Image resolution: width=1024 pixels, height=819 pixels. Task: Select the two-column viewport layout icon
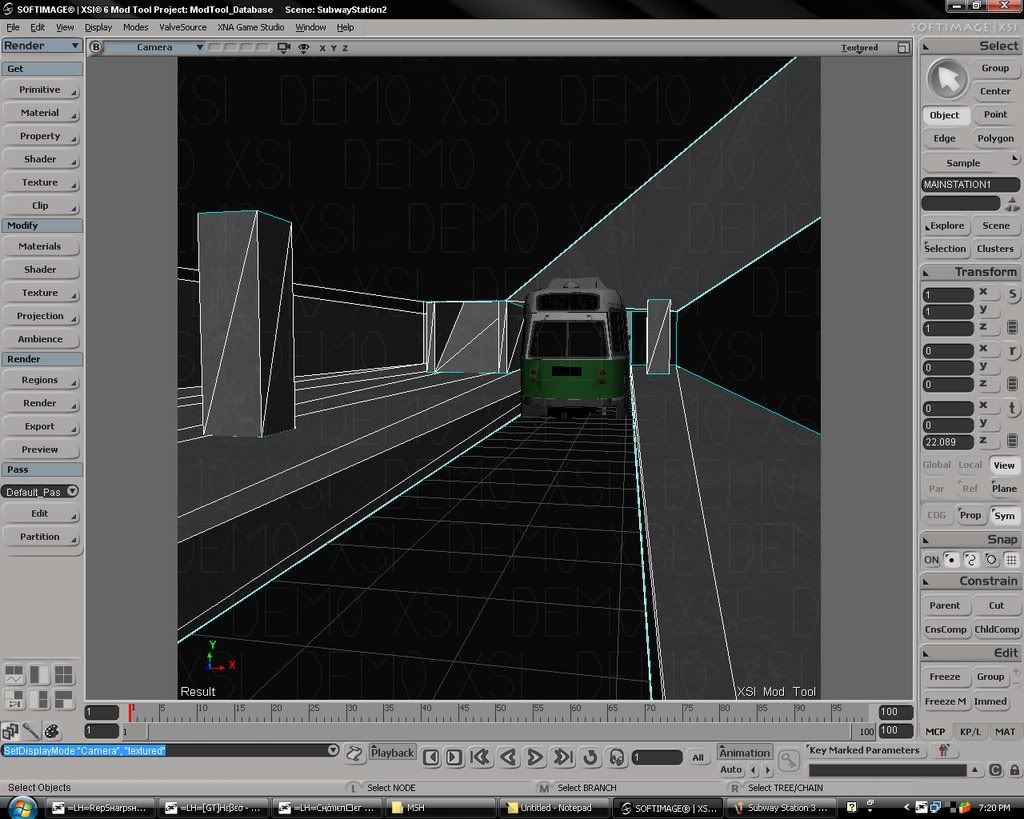[39, 675]
